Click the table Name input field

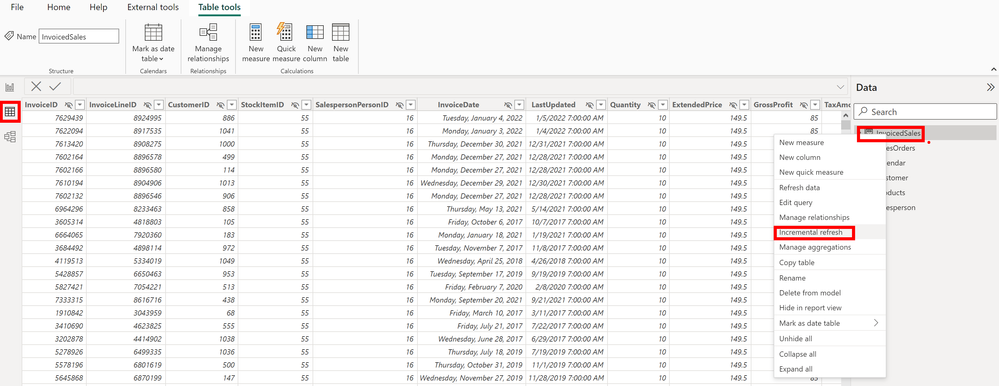(x=79, y=36)
